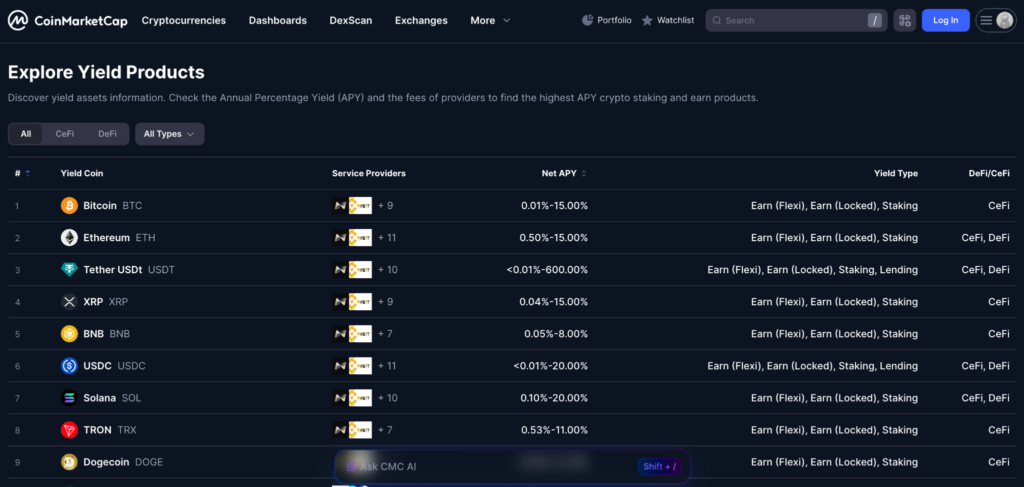
Task: Expand the All Types dropdown
Action: click(x=169, y=134)
